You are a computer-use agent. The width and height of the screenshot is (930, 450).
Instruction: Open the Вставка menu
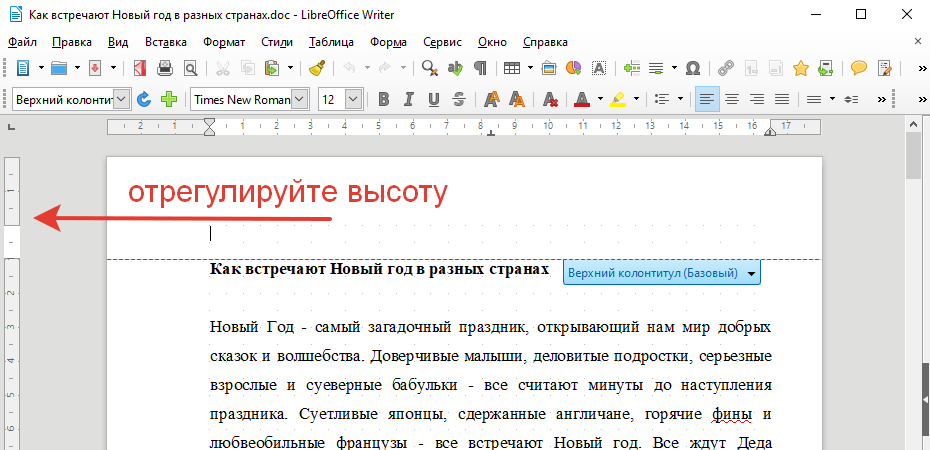tap(165, 42)
